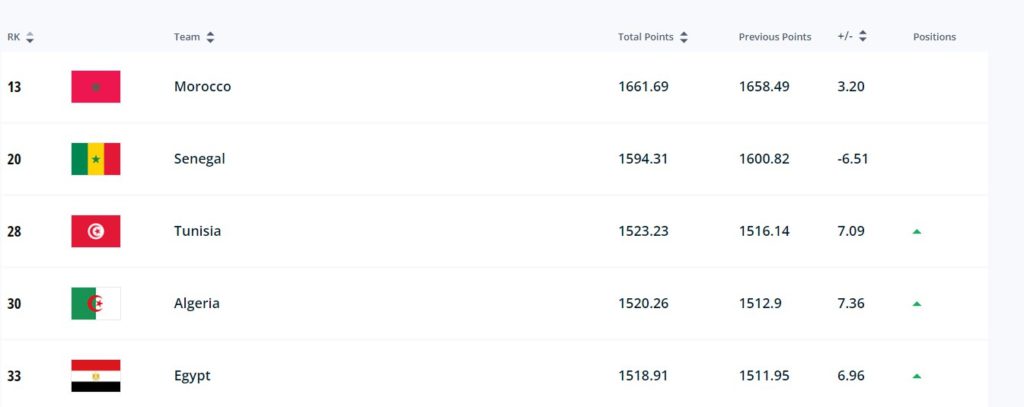Sort table by RK column arrows
This screenshot has height=407, width=1024.
[x=29, y=37]
